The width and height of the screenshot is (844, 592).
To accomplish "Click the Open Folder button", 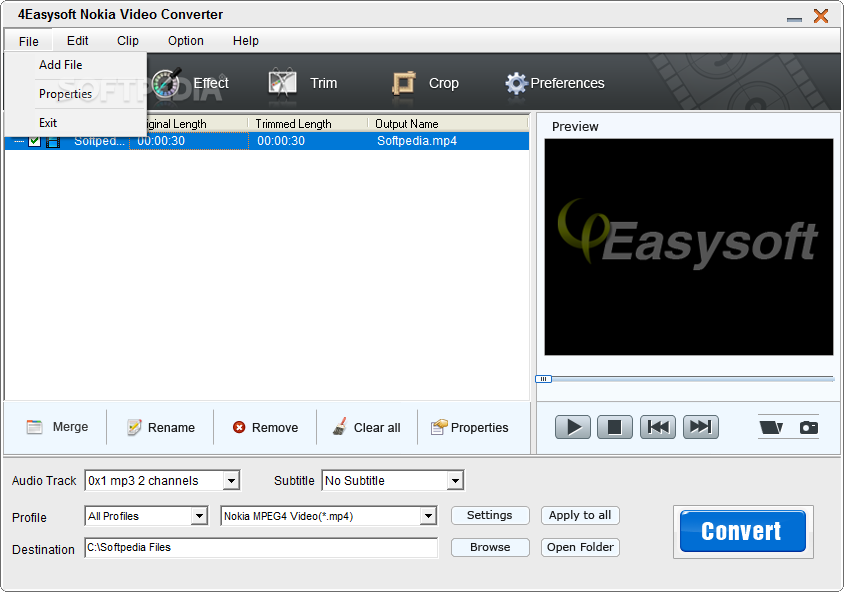I will coord(580,547).
